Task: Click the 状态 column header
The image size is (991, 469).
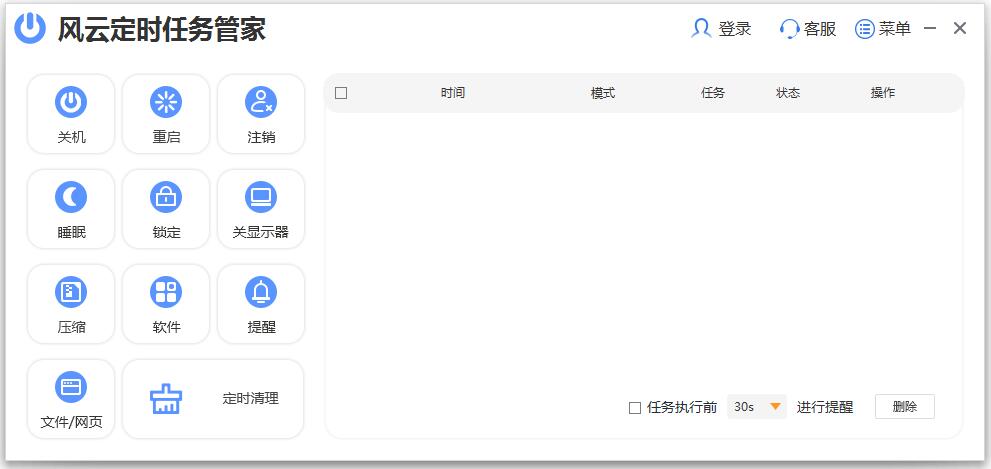Action: pos(788,93)
